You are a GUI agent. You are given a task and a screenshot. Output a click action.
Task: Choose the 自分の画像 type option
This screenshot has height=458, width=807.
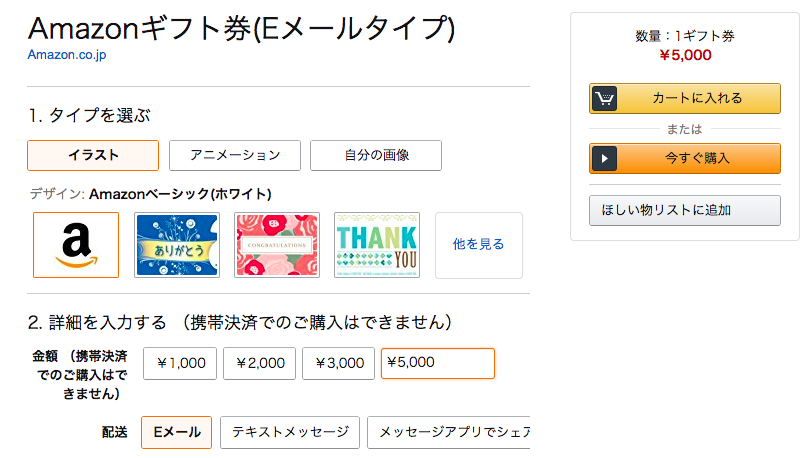coord(376,155)
